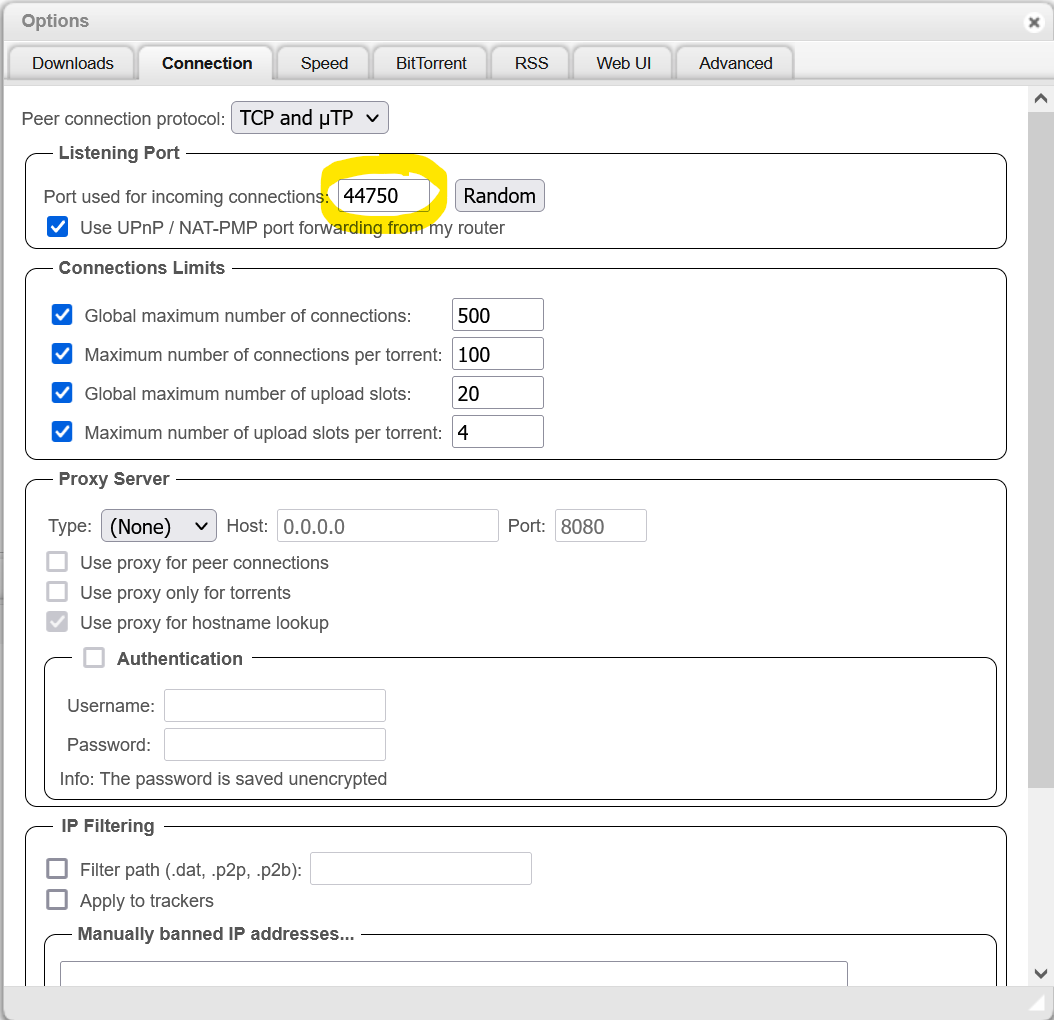The height and width of the screenshot is (1020, 1054).
Task: Uncheck global maximum upload slots
Action: point(62,393)
